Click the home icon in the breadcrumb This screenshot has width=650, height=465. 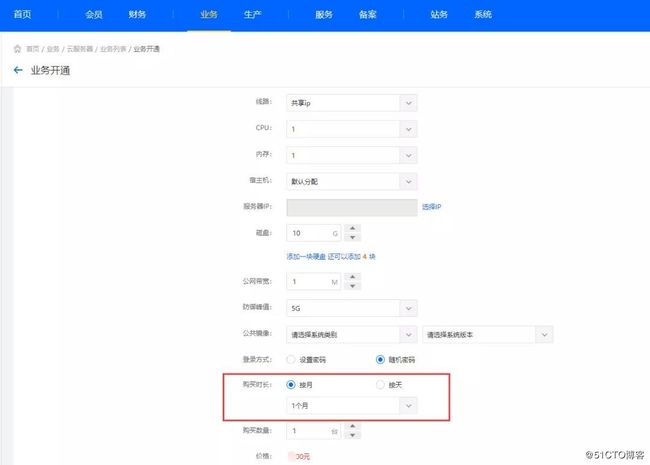point(17,49)
